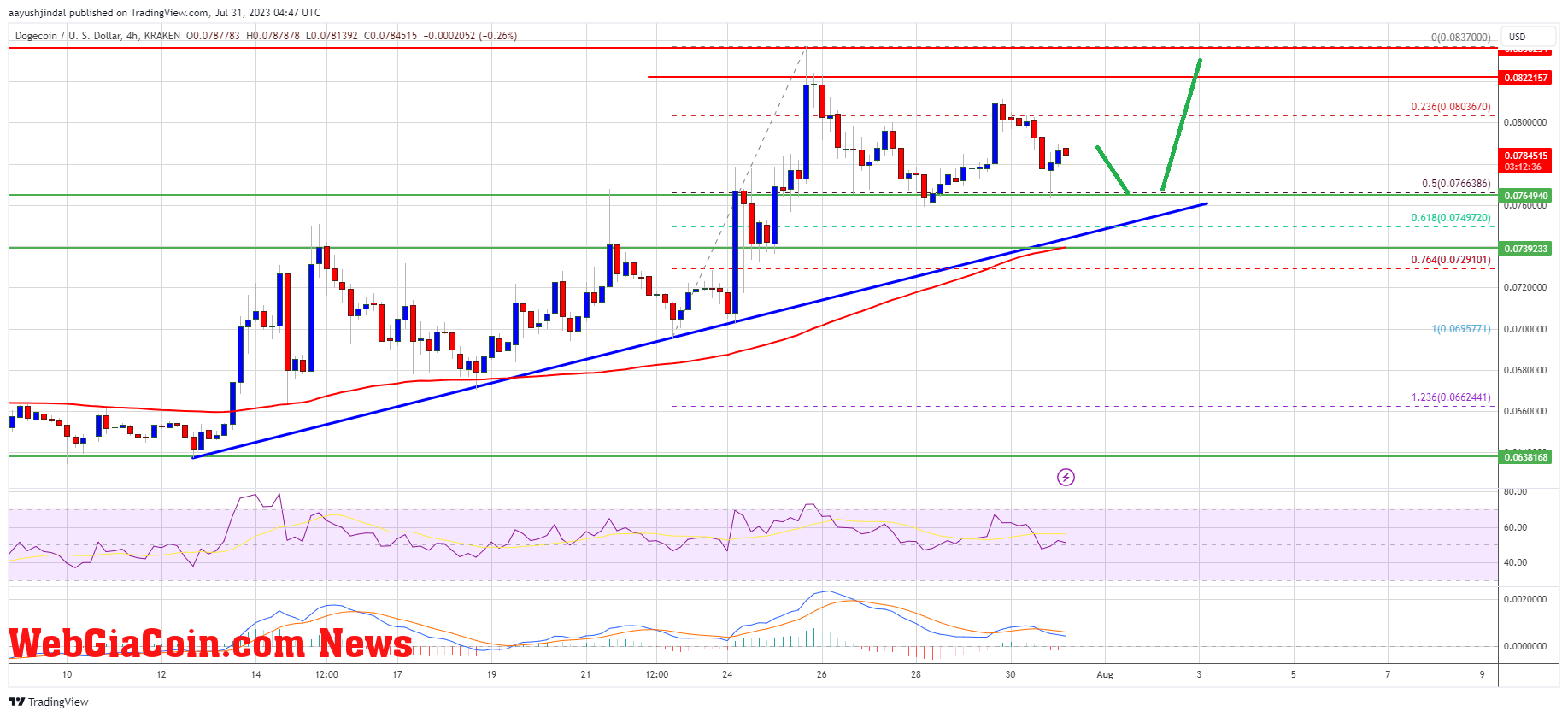Click the 24 date label on time axis
The image size is (1568, 717).
727,674
